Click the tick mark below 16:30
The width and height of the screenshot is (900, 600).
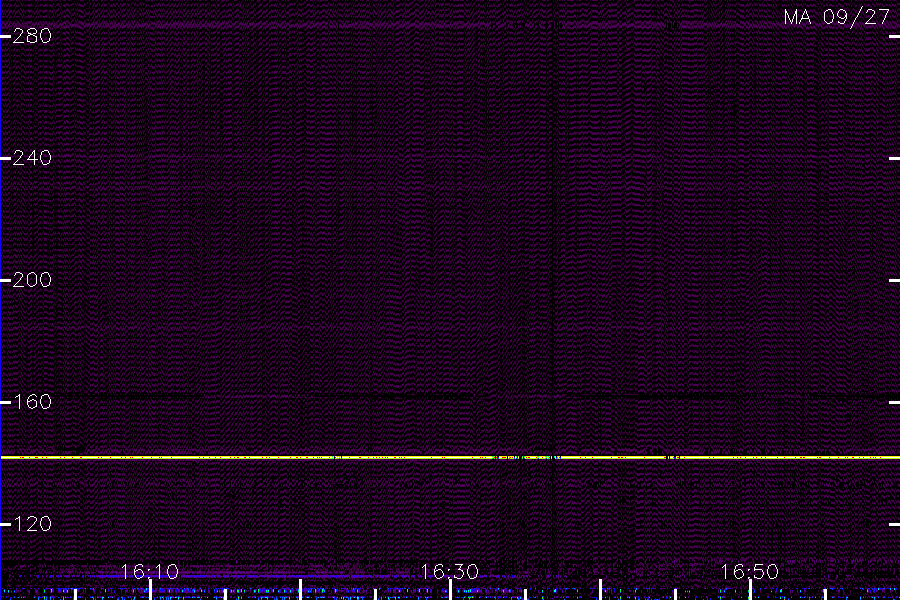[450, 590]
